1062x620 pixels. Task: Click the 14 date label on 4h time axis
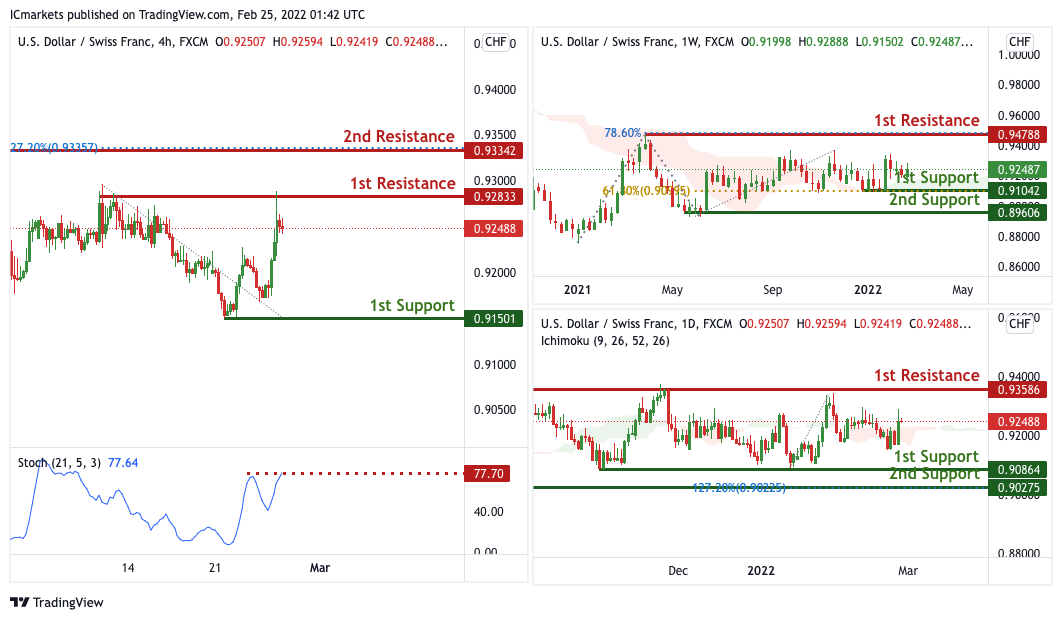coord(128,568)
